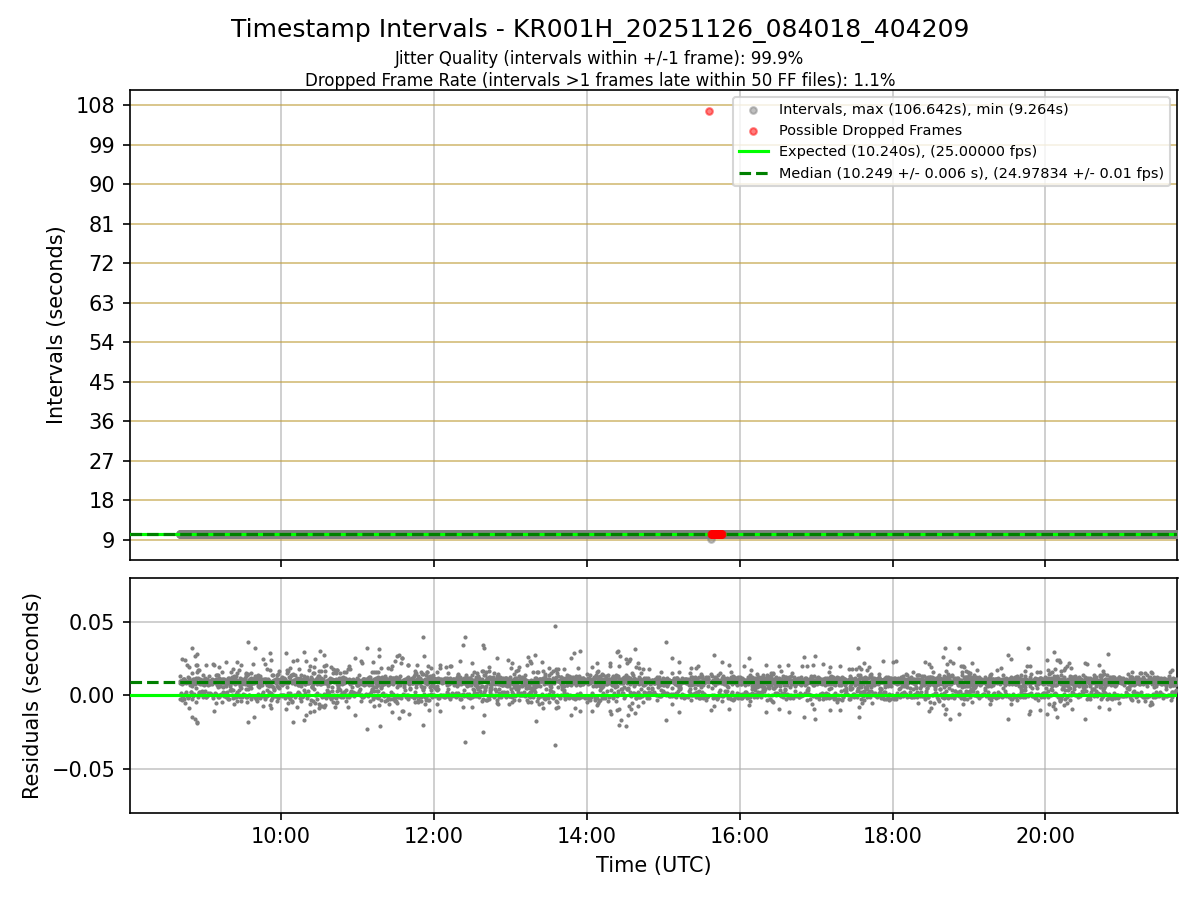Click the x-axis tick label '16:00'
The width and height of the screenshot is (1200, 900).
tap(739, 836)
